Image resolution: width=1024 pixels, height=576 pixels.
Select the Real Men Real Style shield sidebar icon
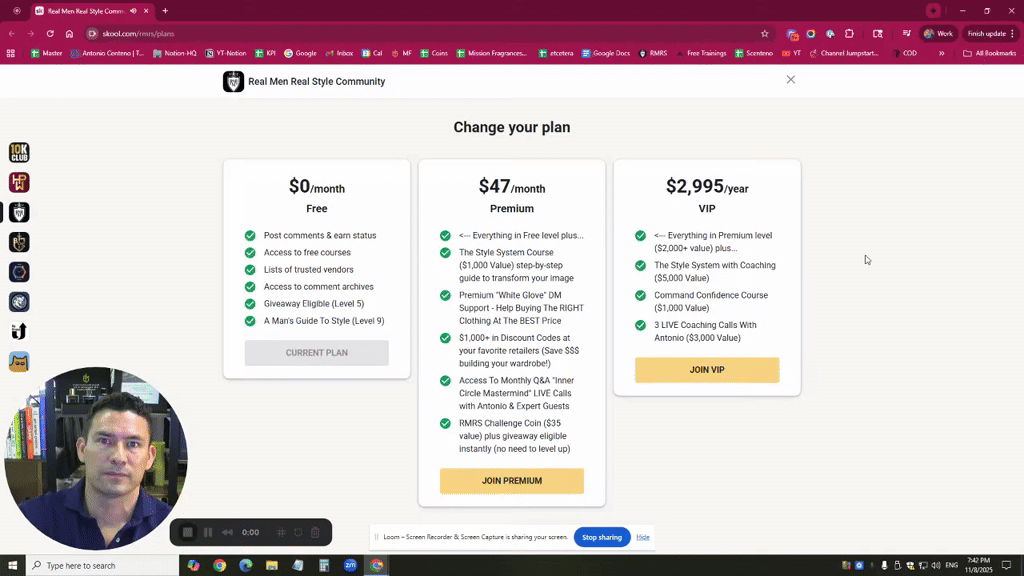pyautogui.click(x=19, y=212)
